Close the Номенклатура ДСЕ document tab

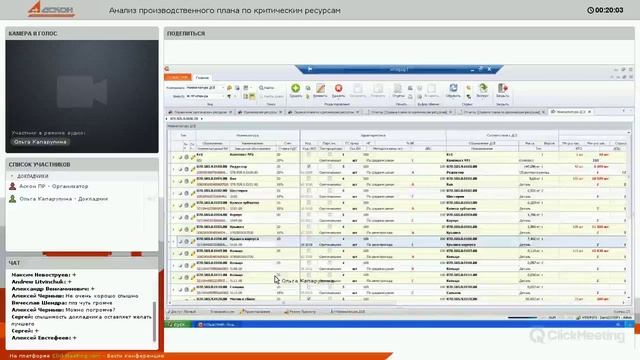589,112
